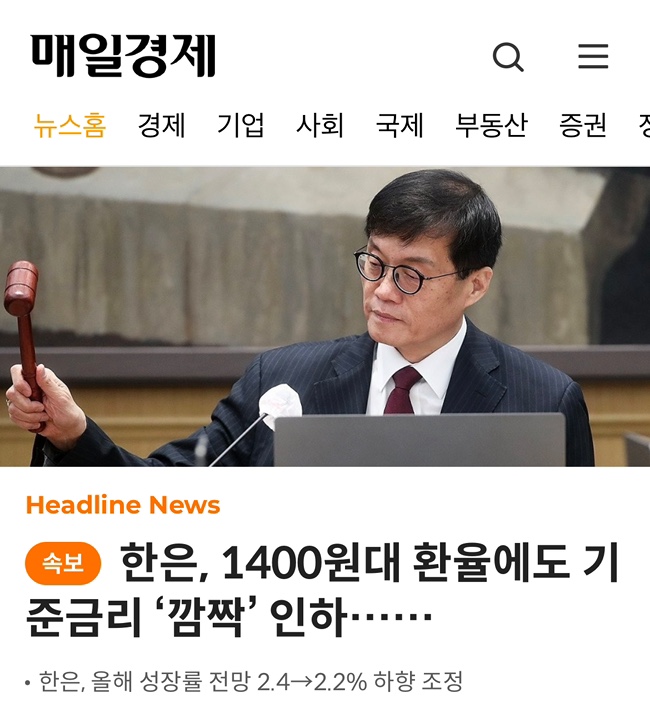Screen dimensions: 650x728
Task: Click the 기준금리 '깜짝' 인하 headline line
Action: pyautogui.click(x=186, y=618)
